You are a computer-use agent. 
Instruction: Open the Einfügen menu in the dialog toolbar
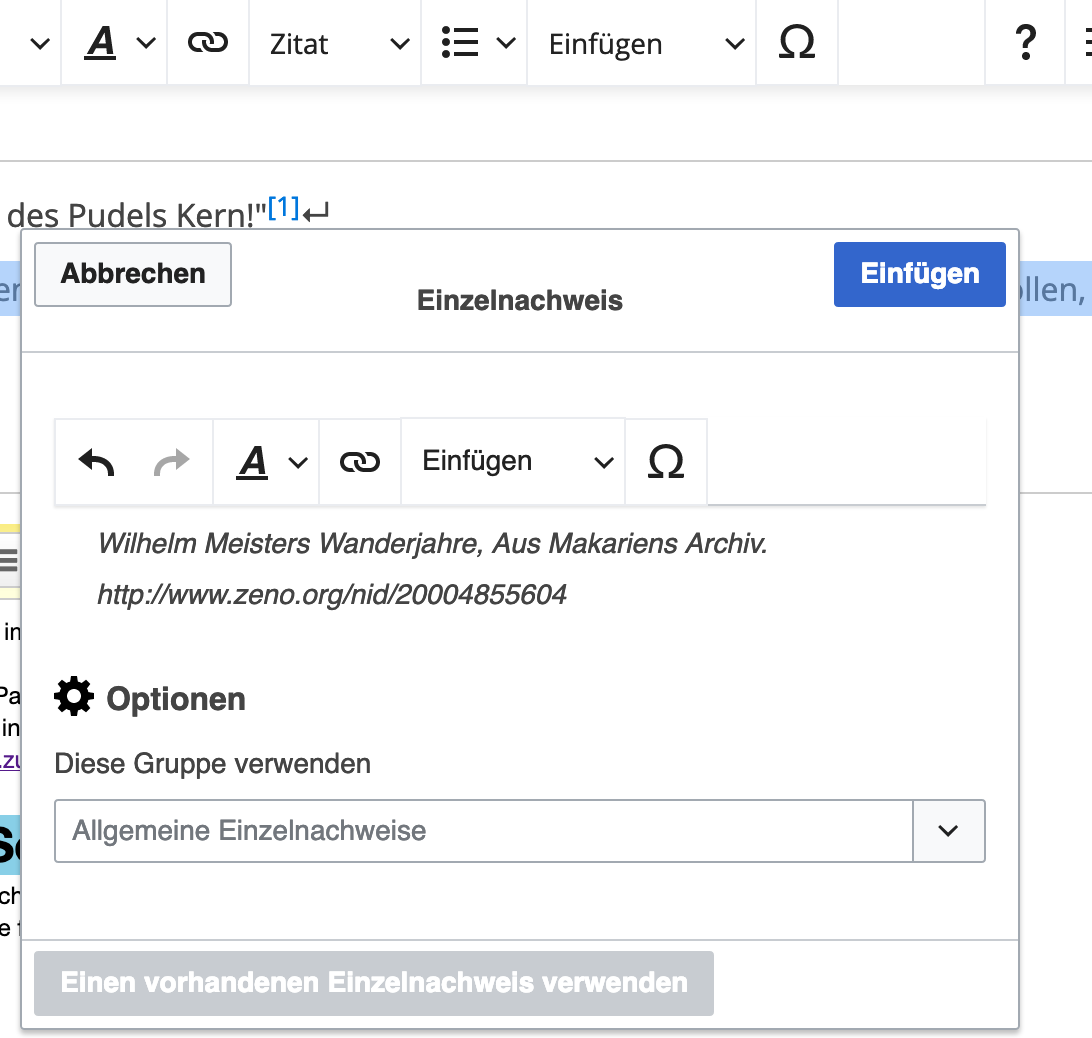point(516,462)
